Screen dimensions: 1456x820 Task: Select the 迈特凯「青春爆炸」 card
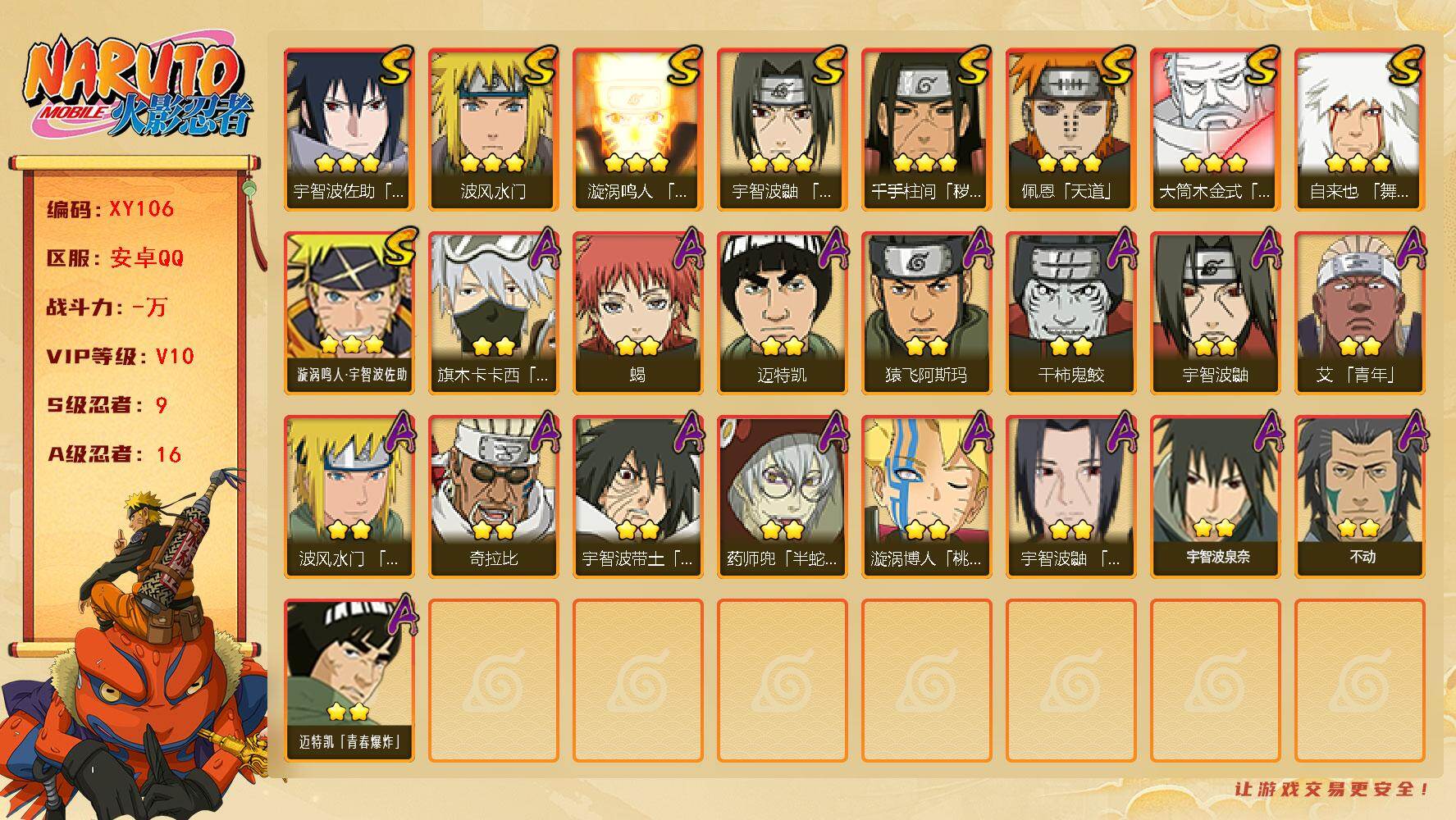(349, 681)
